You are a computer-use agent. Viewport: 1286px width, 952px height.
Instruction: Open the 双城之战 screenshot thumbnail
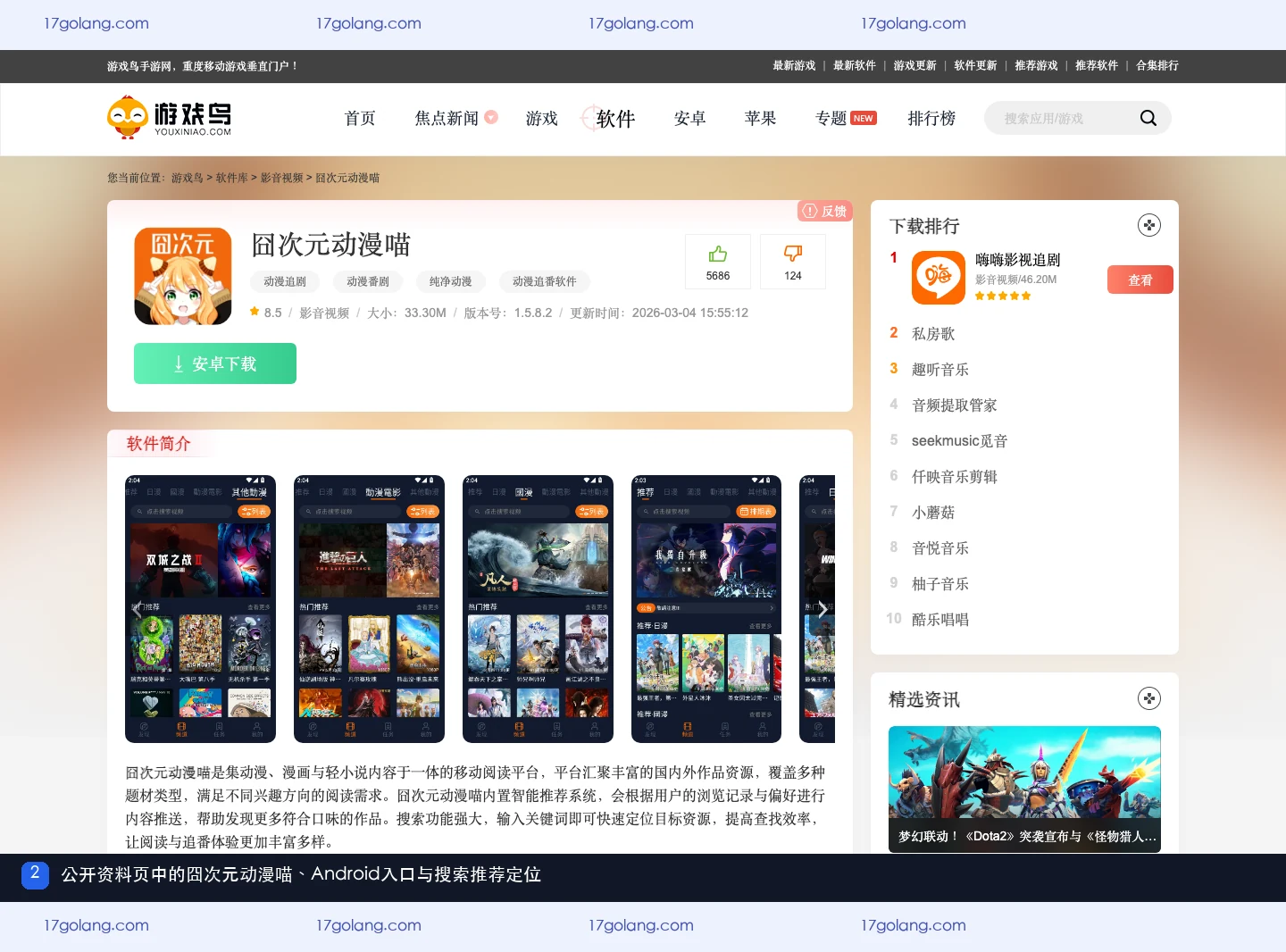(200, 609)
